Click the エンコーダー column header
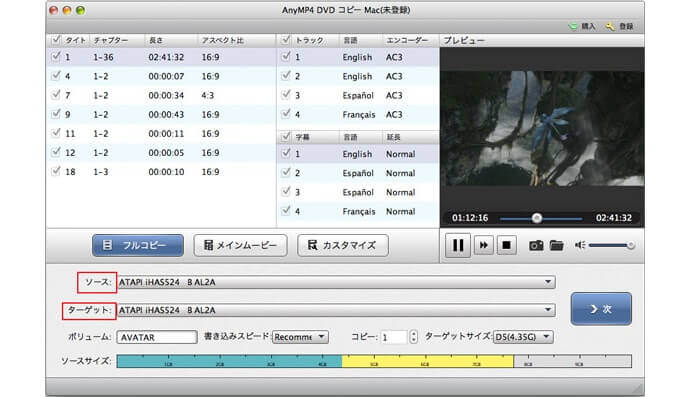This screenshot has height=397, width=696. click(x=411, y=40)
